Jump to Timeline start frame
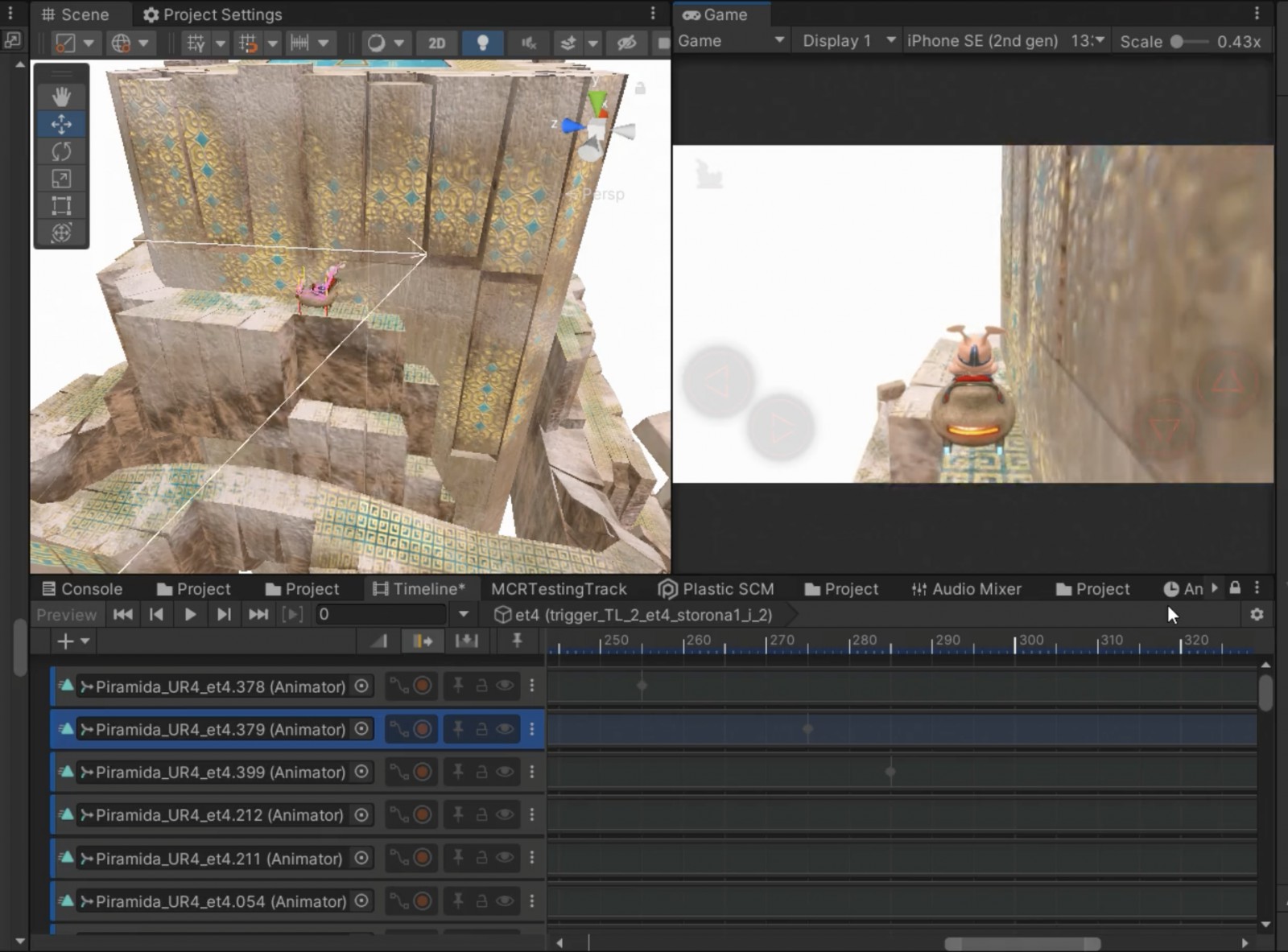The image size is (1288, 952). [123, 615]
